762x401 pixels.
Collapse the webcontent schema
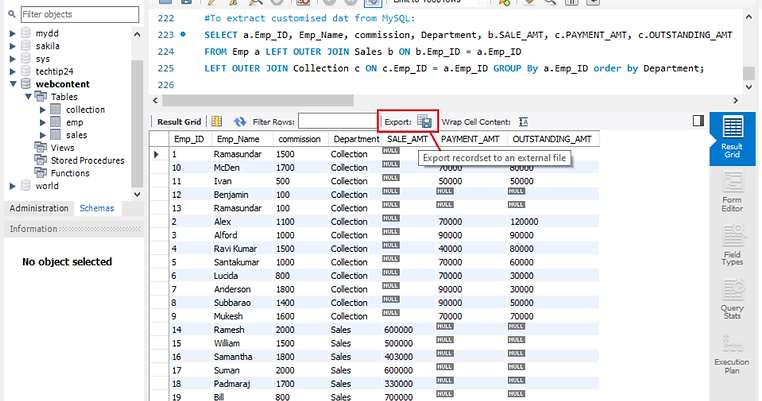pyautogui.click(x=13, y=84)
